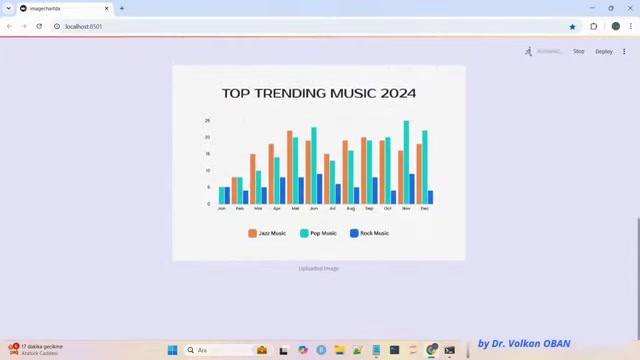This screenshot has height=360, width=640.
Task: Toggle the bookmark star
Action: click(572, 27)
